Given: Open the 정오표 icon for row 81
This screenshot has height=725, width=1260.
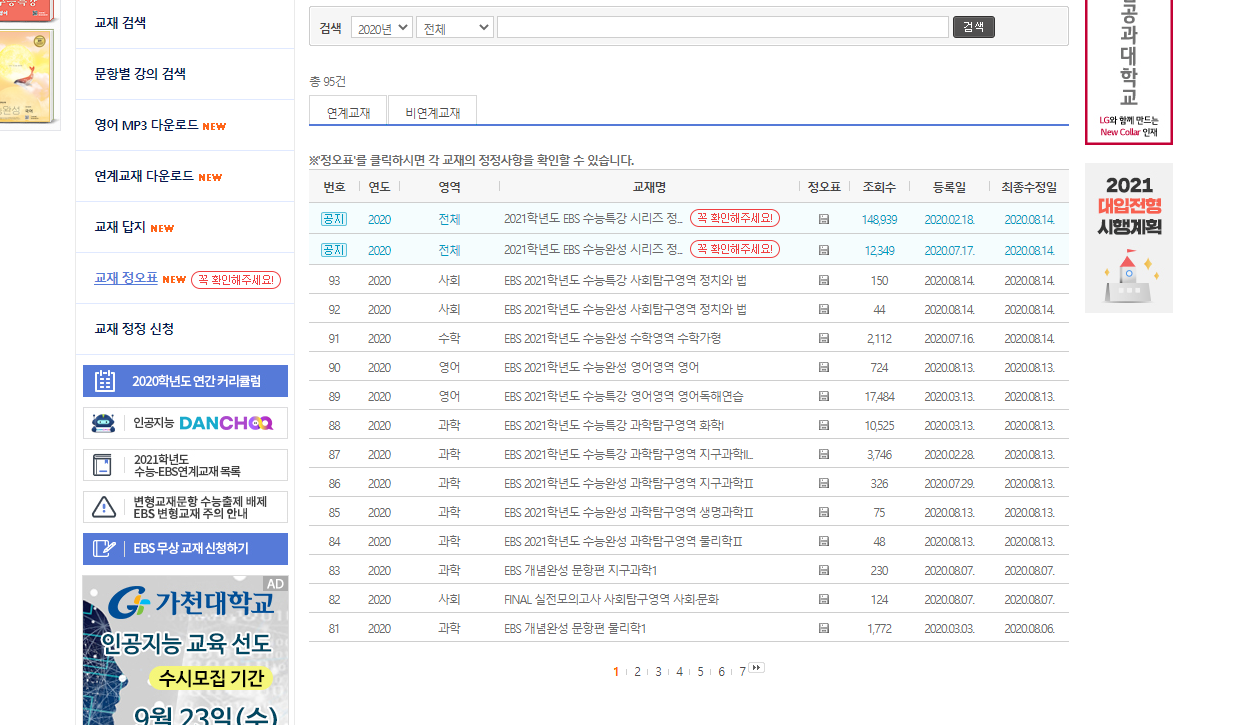Looking at the screenshot, I should coord(824,628).
